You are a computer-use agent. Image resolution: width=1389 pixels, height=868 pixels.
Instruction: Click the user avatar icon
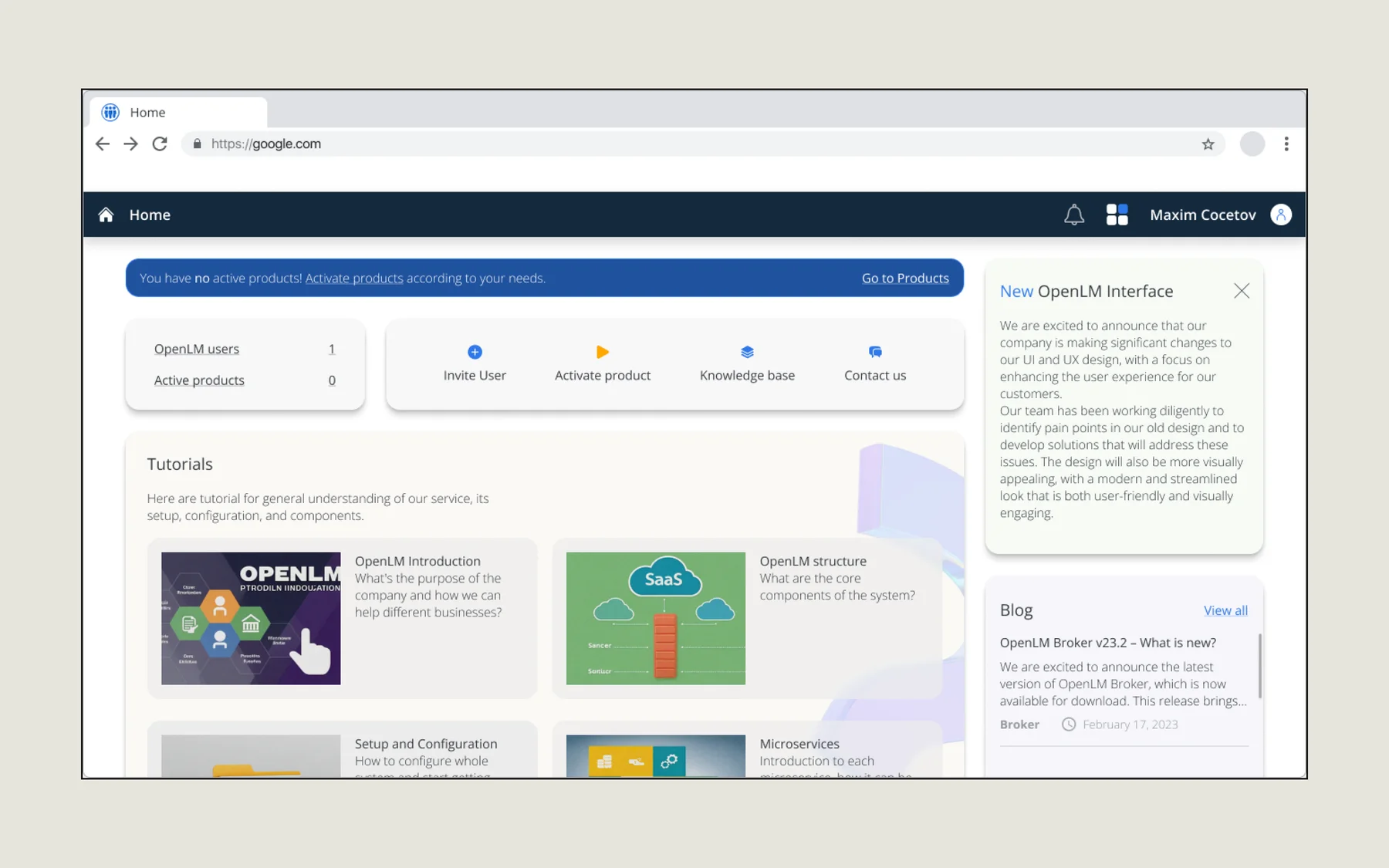tap(1281, 214)
